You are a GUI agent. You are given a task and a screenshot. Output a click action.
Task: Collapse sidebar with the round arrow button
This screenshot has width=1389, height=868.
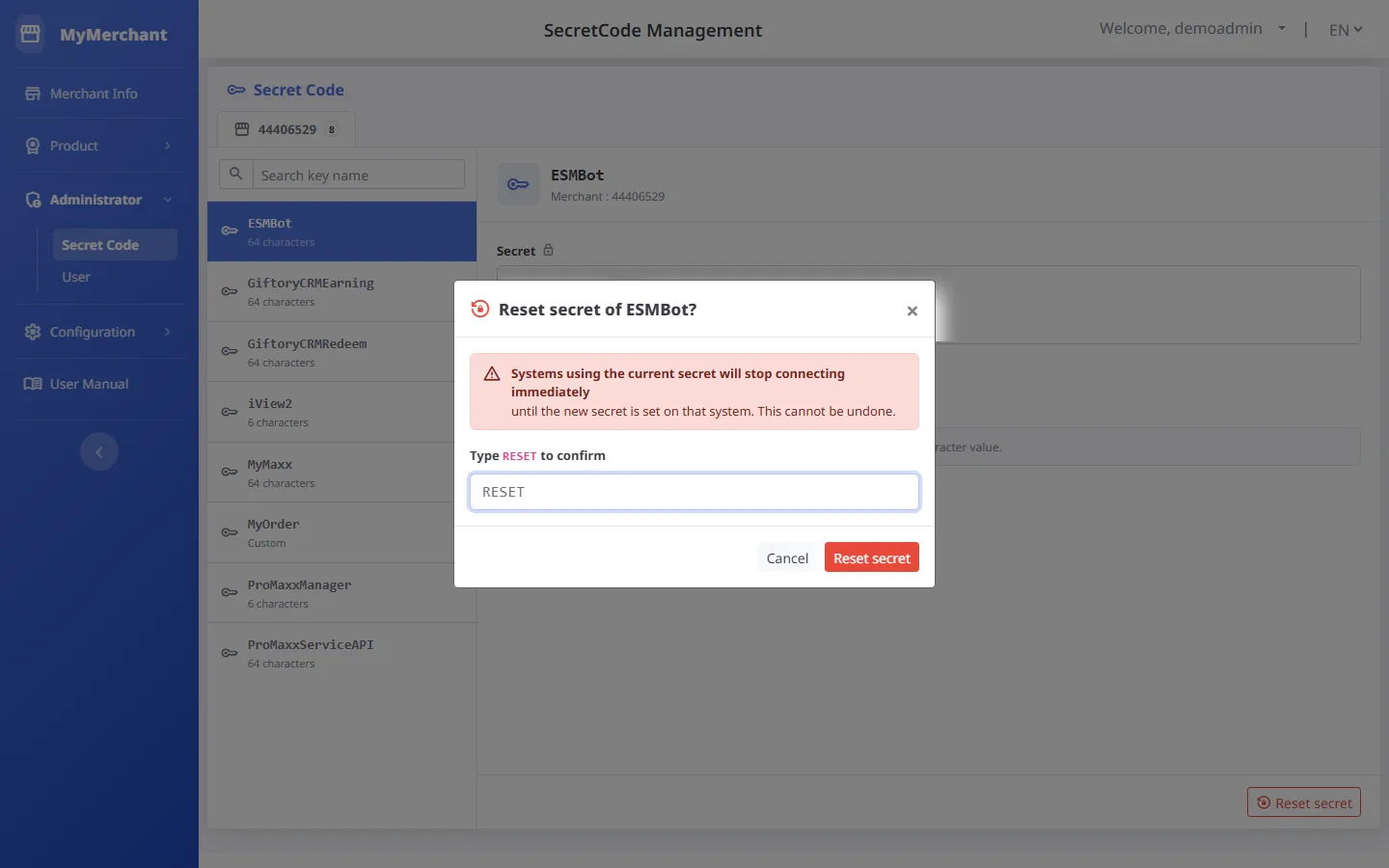[x=99, y=451]
